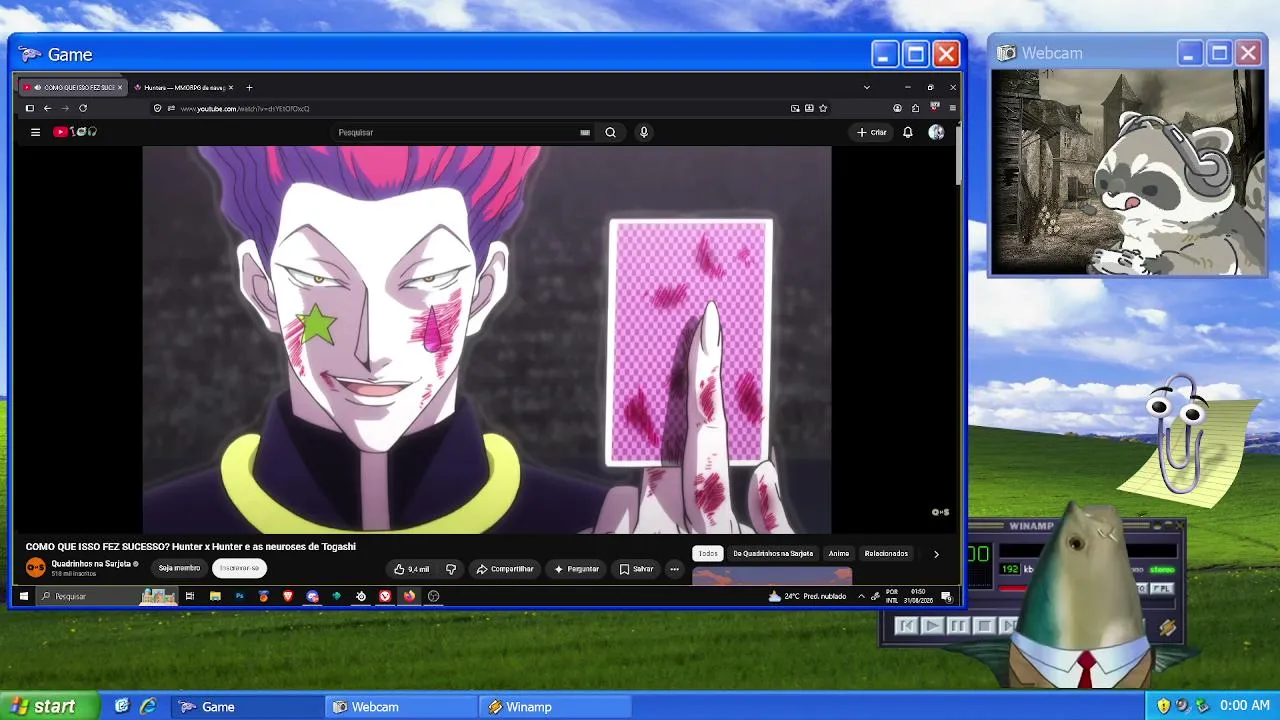Viewport: 1280px width, 720px height.
Task: Share the video via Compartilhar
Action: tap(504, 569)
